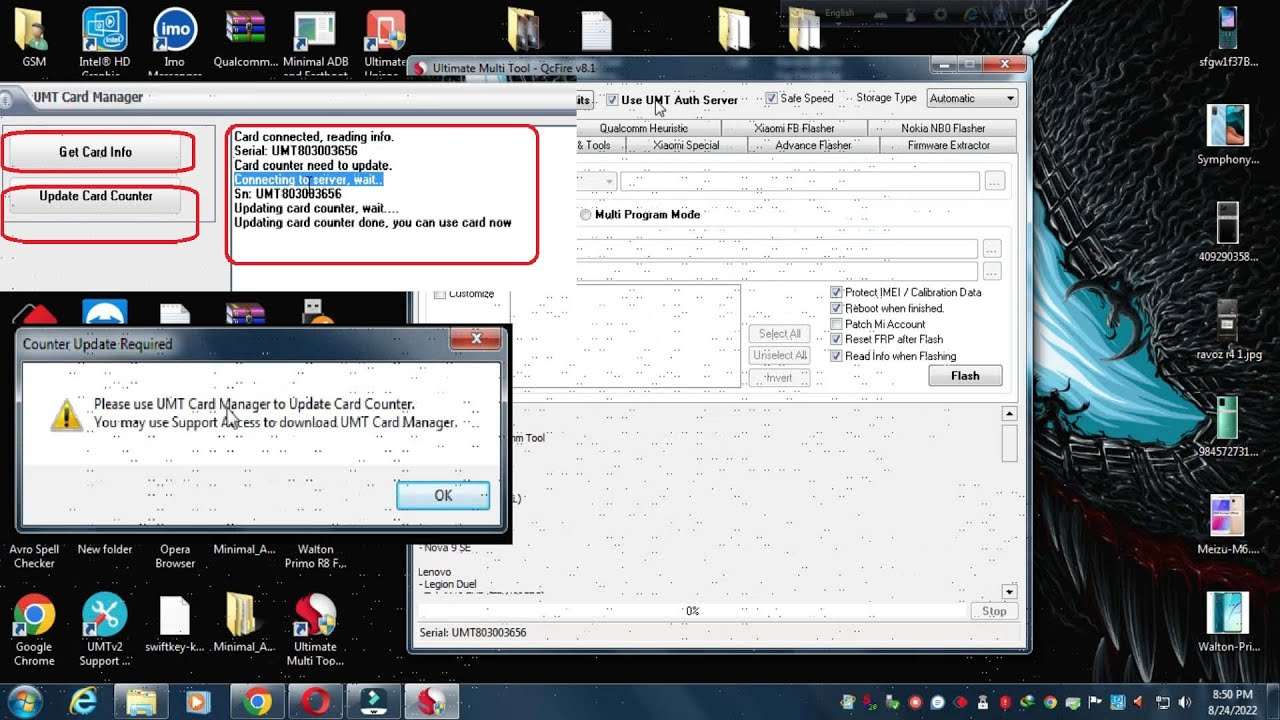Select the Walton-Pri image file icon

(1228, 622)
